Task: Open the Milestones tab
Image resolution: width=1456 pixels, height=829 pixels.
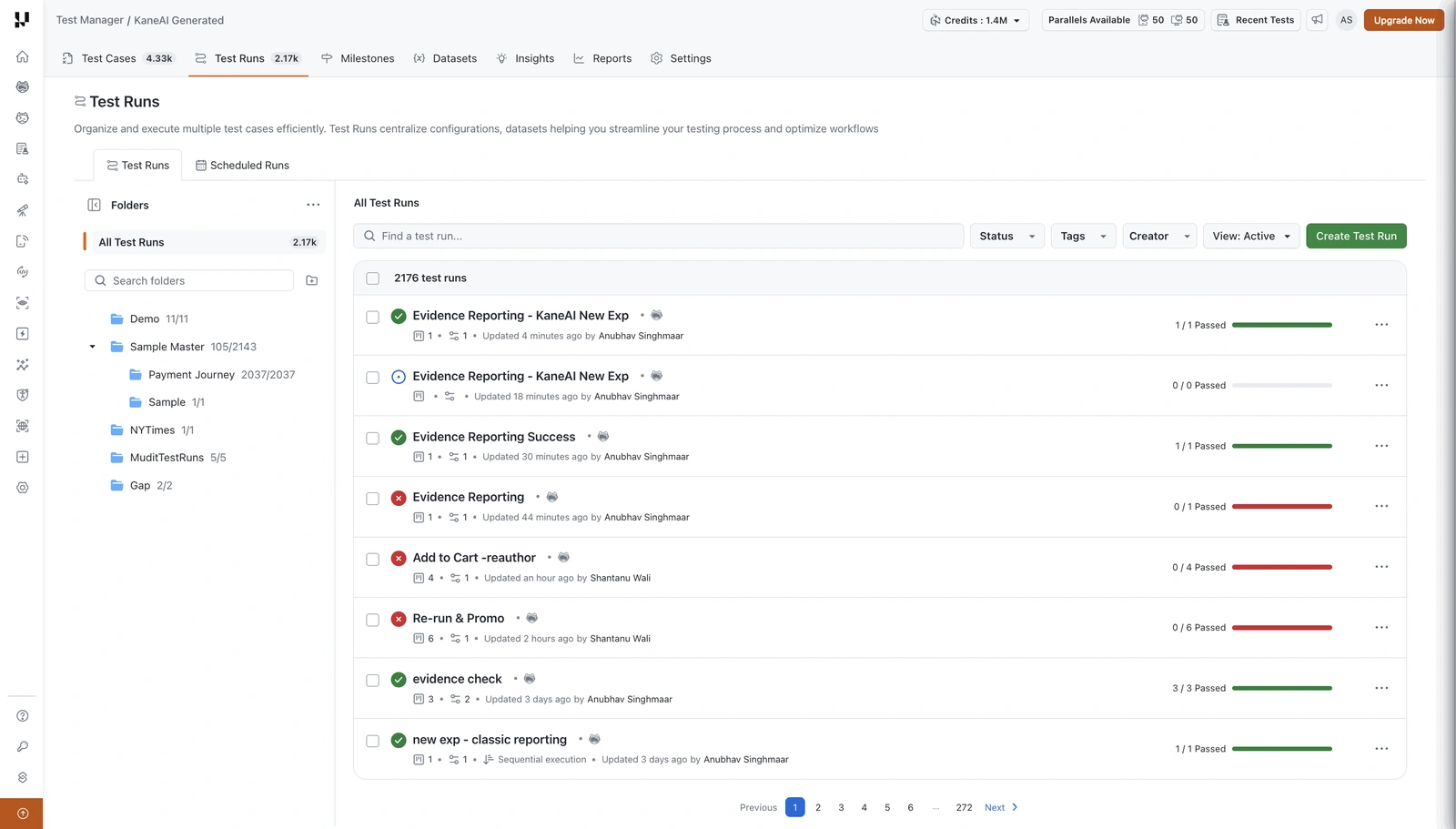Action: point(358,58)
